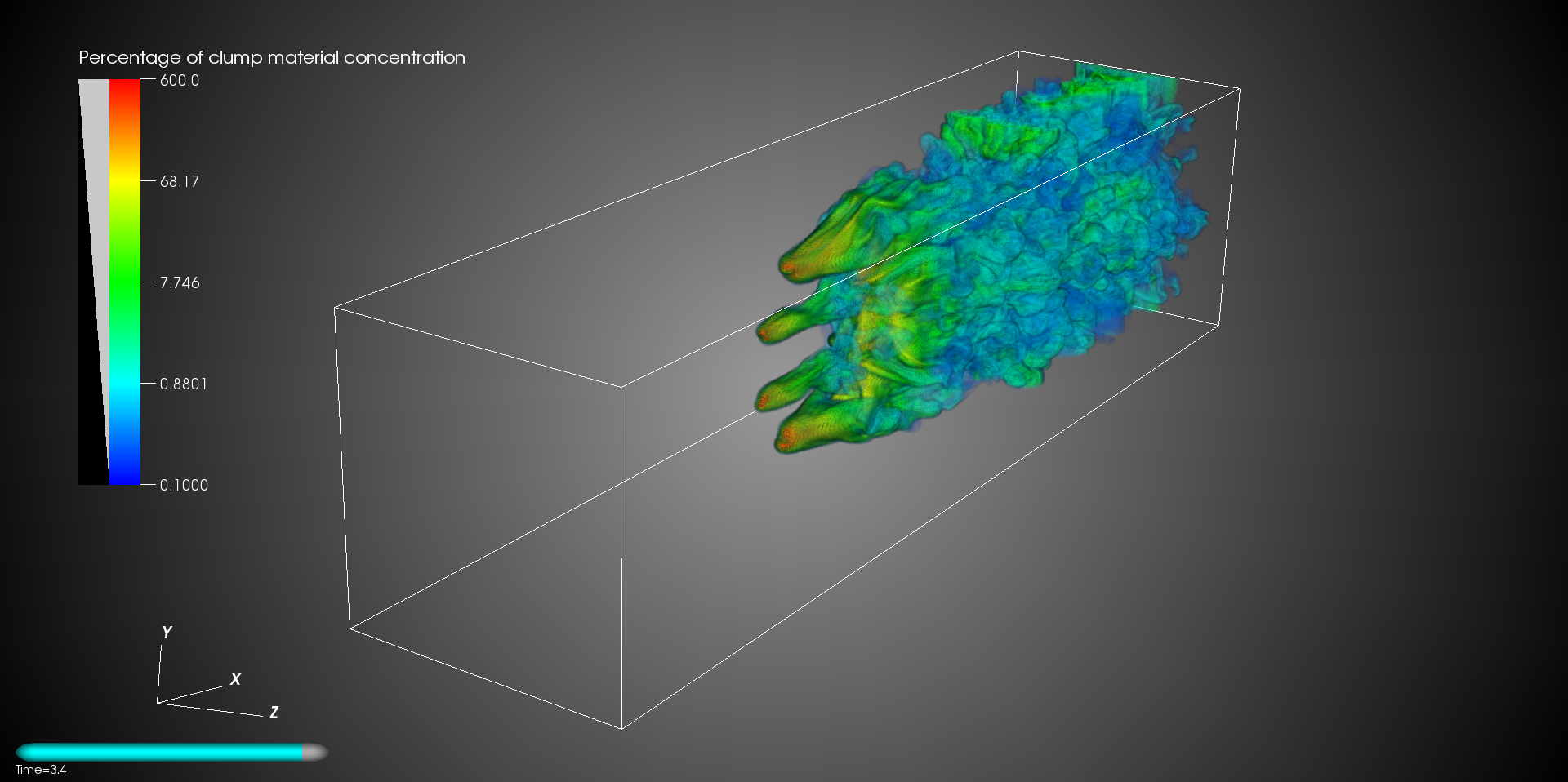
Task: Click the bottommost red-tipped clump finger
Action: tap(786, 443)
